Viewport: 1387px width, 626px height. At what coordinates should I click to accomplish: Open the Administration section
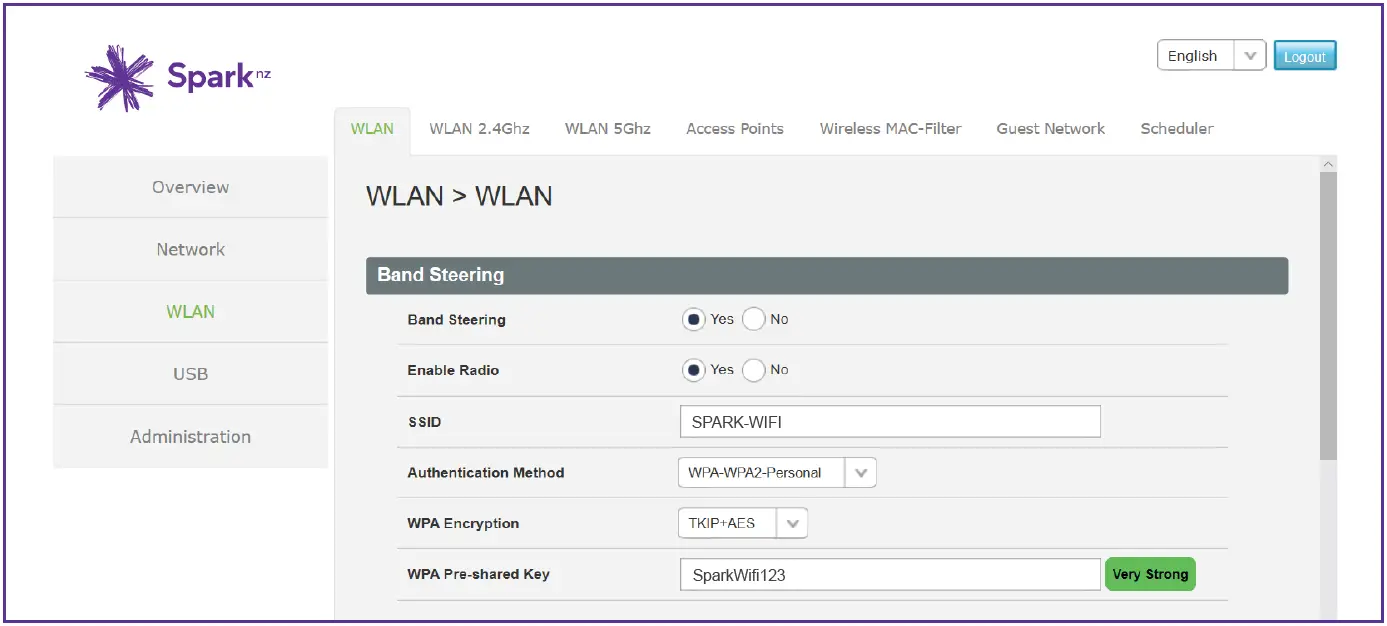click(x=190, y=436)
